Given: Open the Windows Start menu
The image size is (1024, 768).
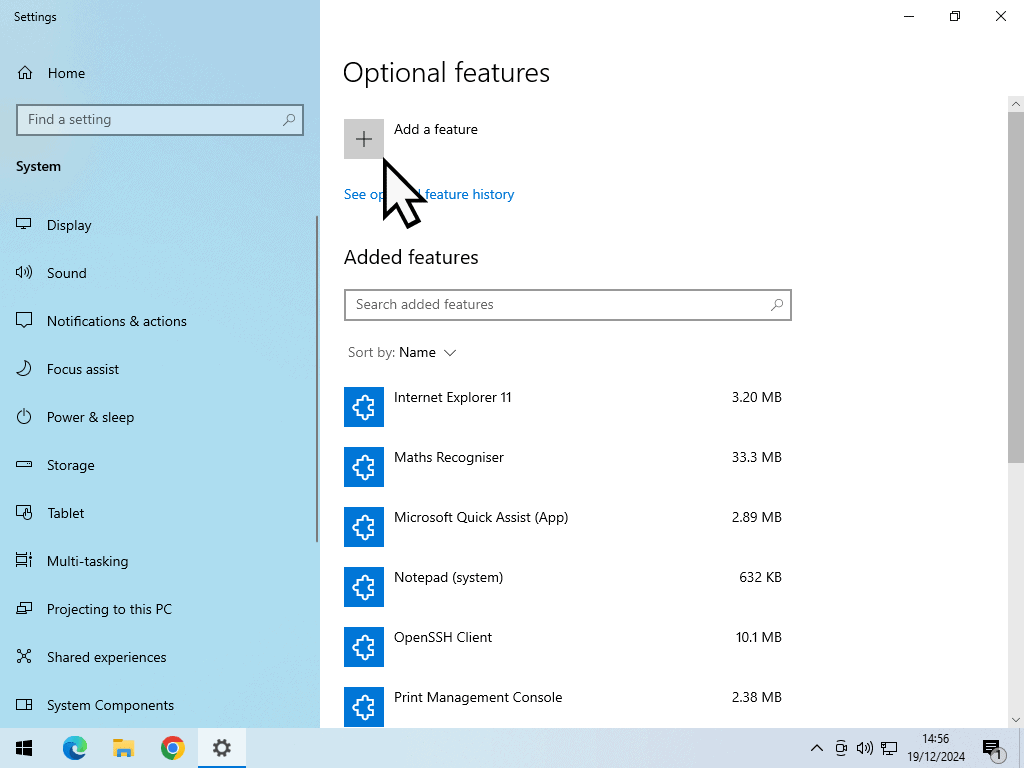Looking at the screenshot, I should (x=24, y=748).
